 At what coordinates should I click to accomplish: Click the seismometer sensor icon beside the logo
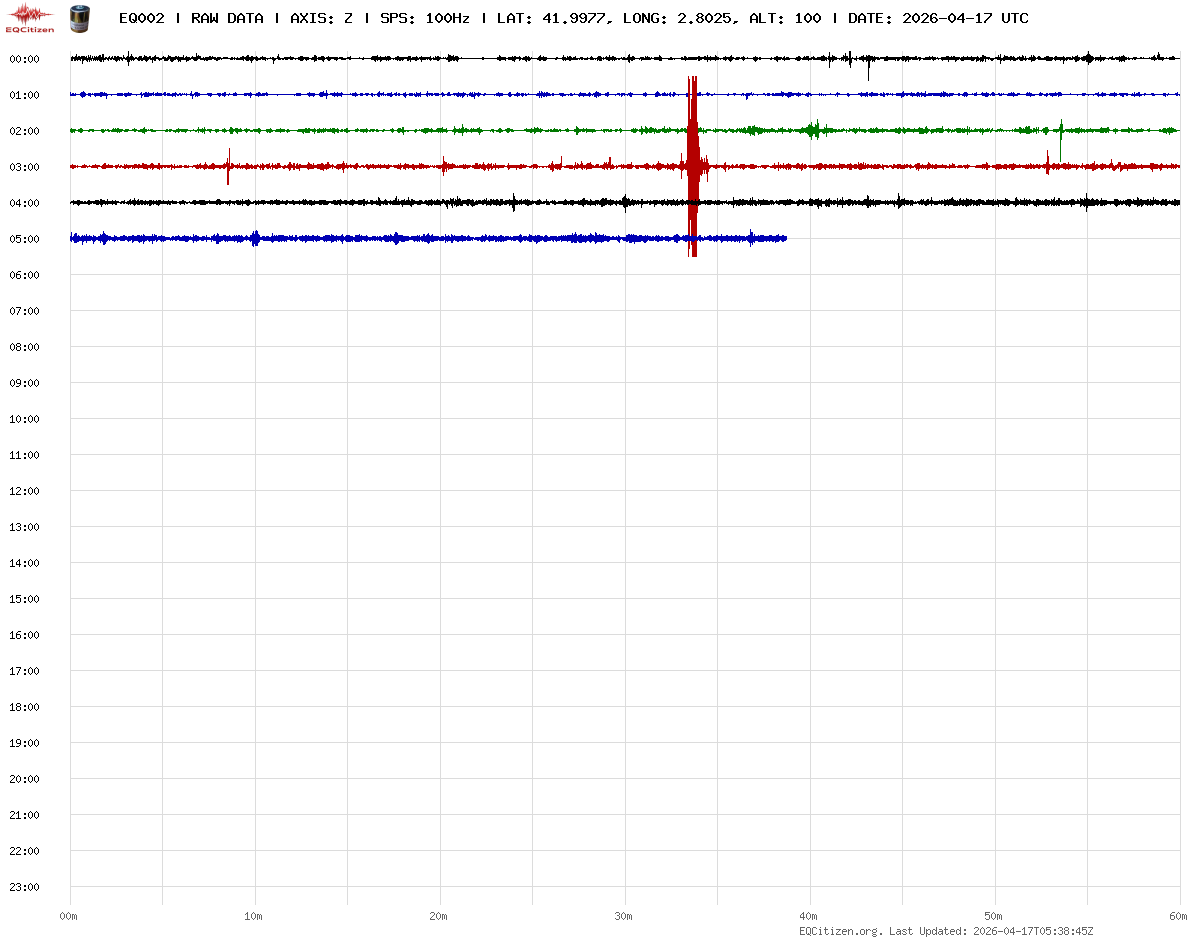point(78,18)
